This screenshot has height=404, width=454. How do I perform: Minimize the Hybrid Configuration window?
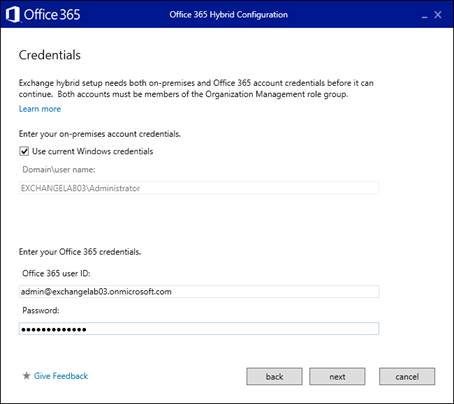[424, 16]
